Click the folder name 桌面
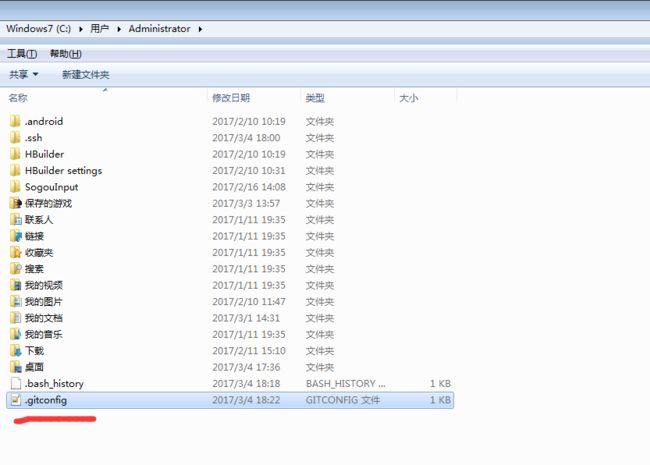 click(x=34, y=367)
